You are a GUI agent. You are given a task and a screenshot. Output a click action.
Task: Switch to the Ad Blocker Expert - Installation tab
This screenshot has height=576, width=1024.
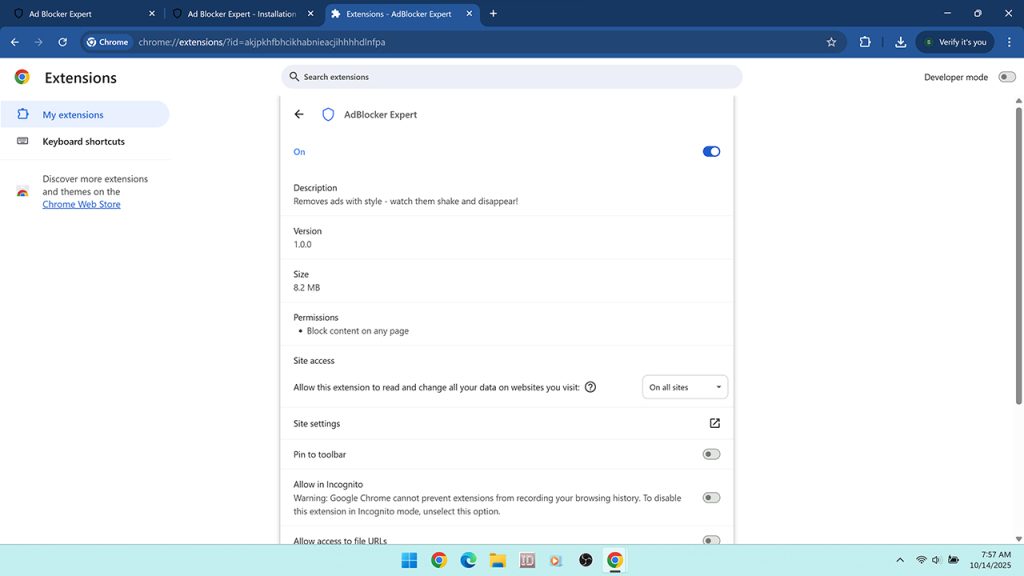(x=240, y=14)
